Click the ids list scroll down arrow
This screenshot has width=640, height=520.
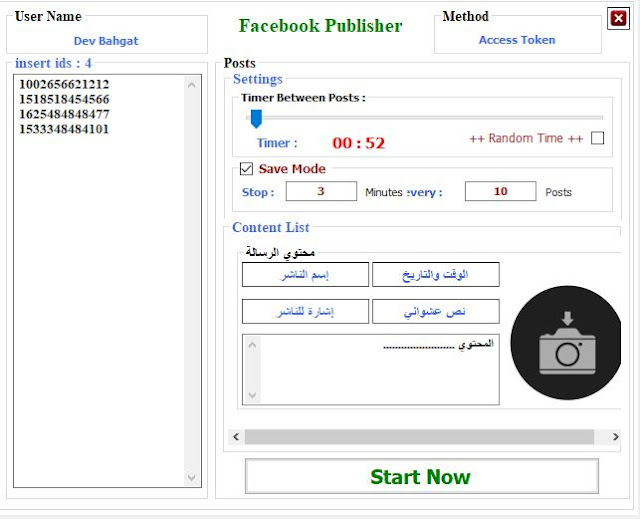tap(191, 477)
